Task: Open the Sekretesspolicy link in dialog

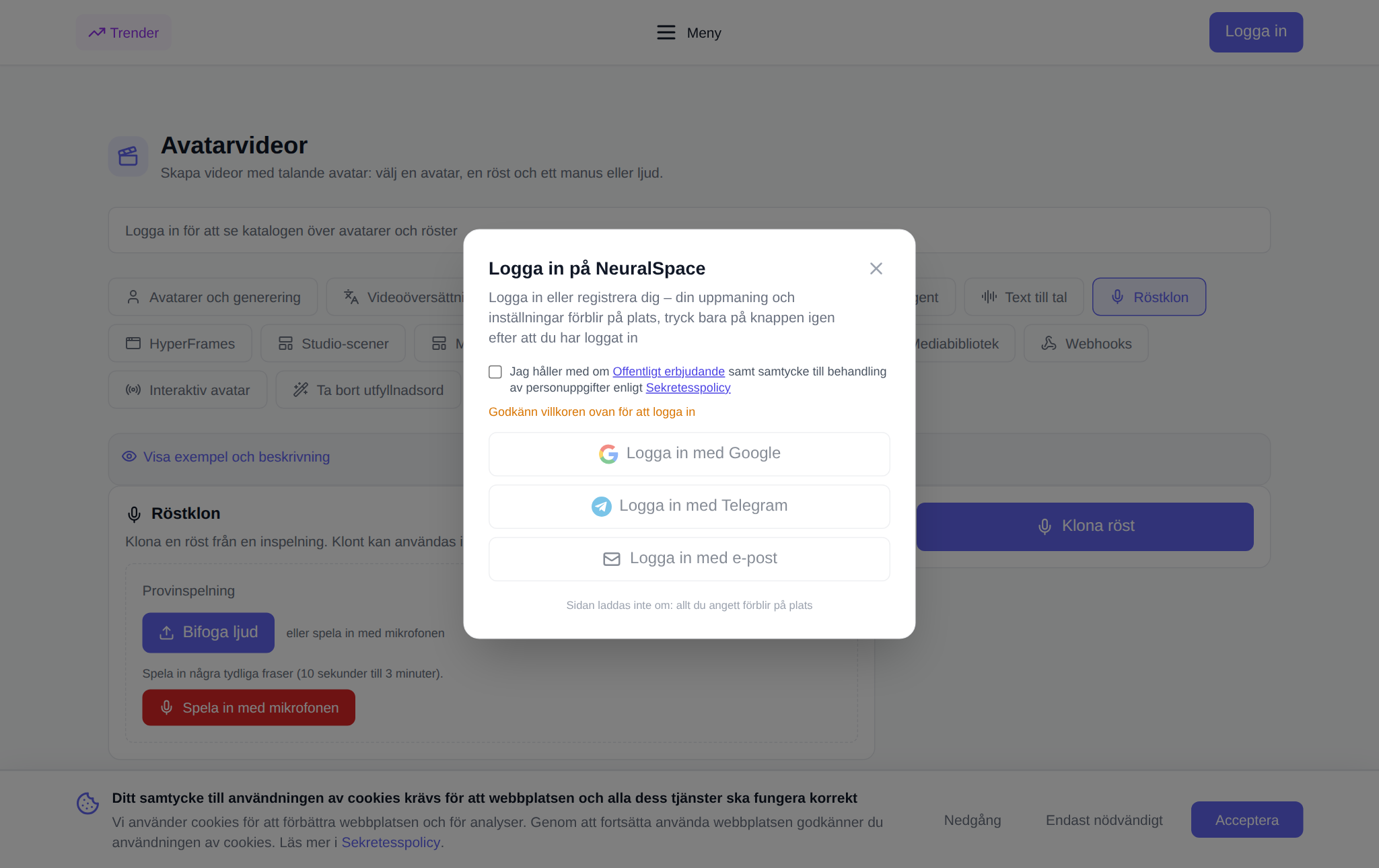Action: 688,388
